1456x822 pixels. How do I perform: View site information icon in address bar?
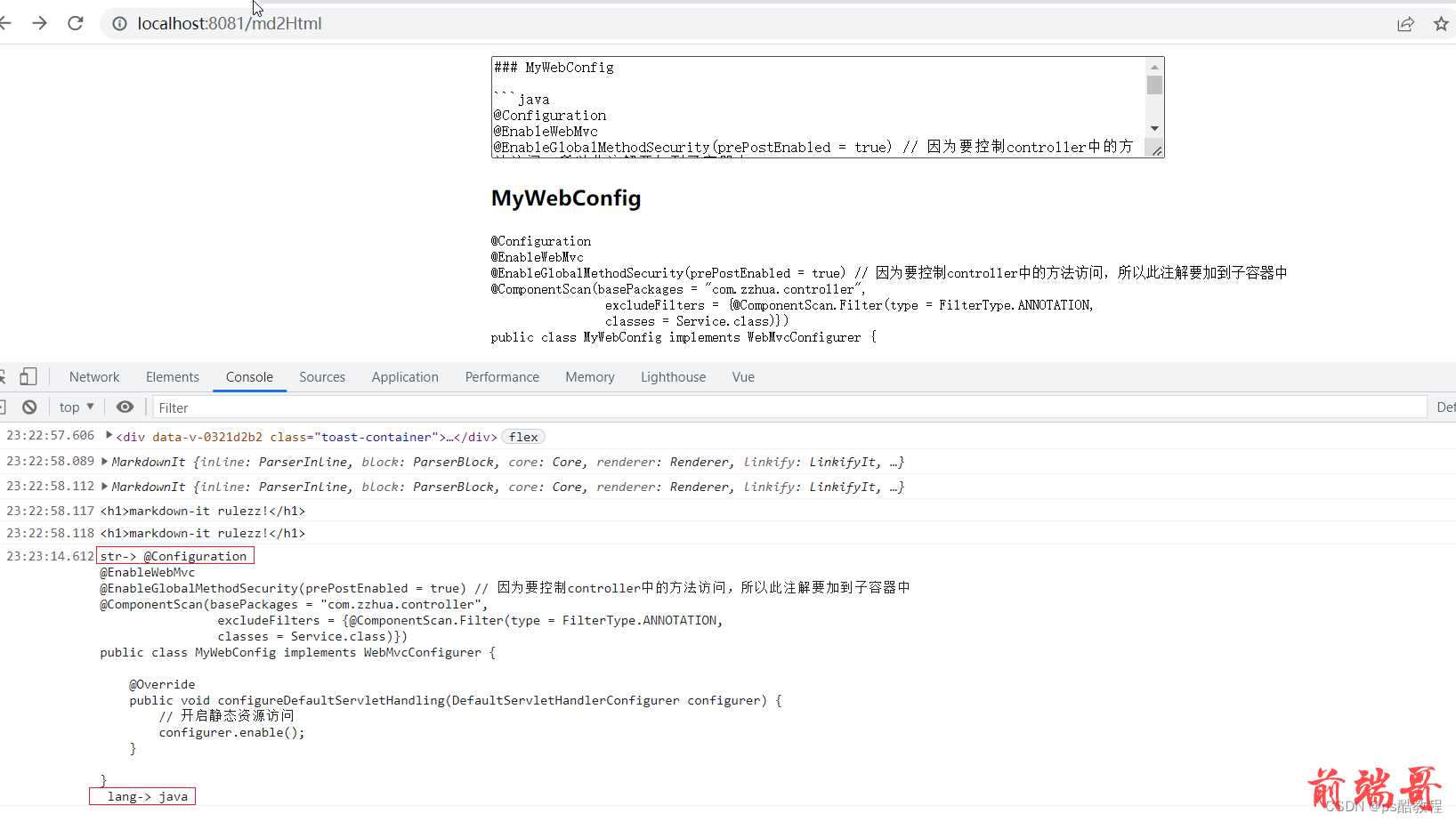coord(119,24)
